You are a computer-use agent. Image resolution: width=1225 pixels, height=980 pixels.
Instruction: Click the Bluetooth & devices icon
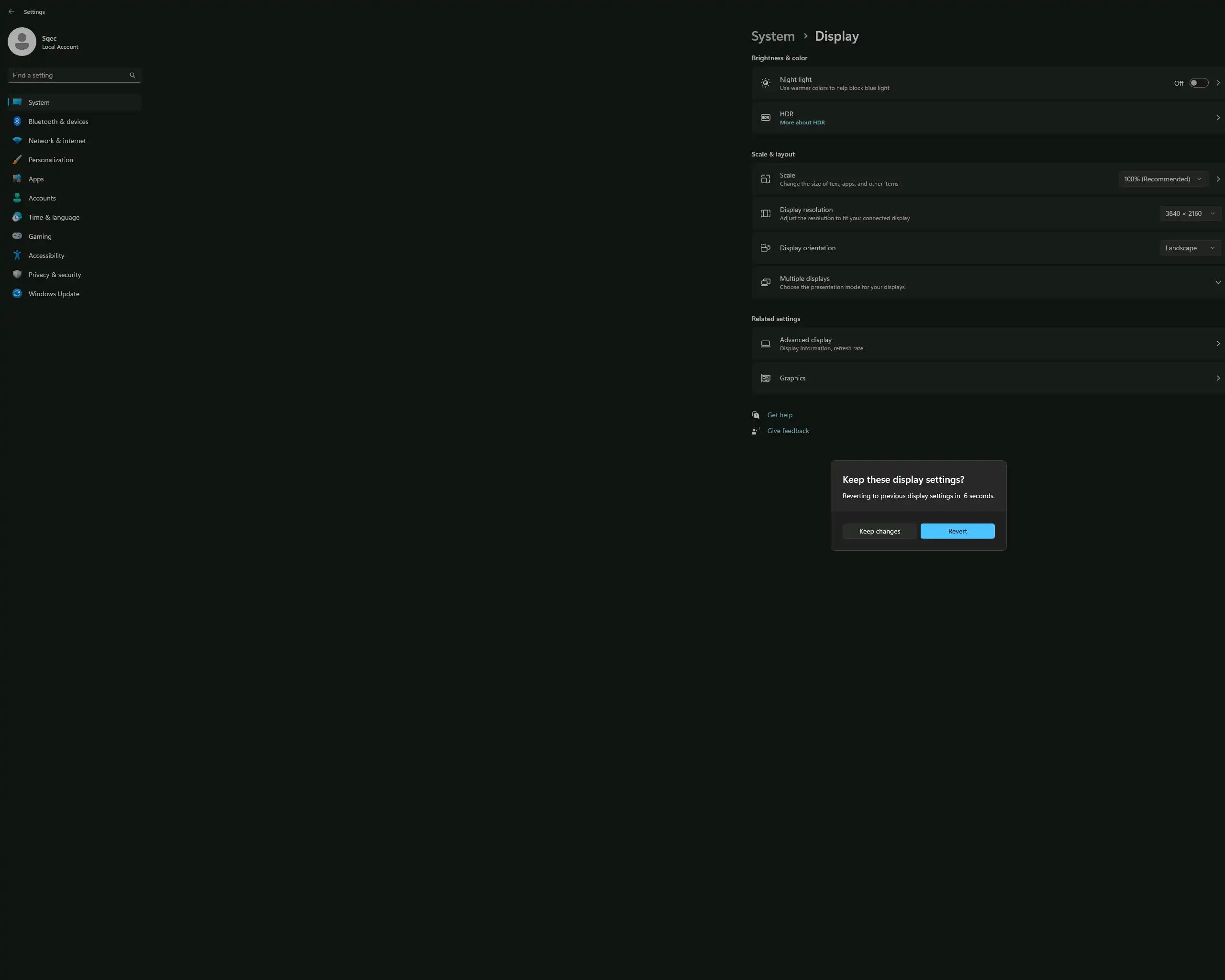17,122
